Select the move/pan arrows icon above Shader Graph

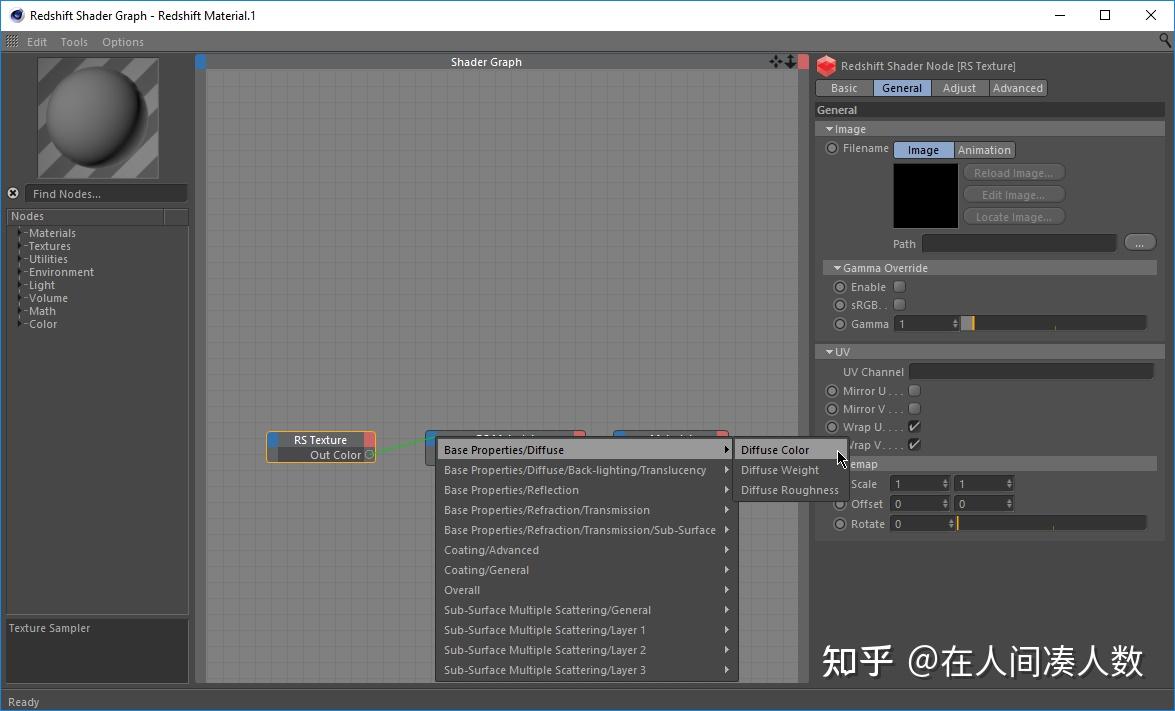(775, 61)
